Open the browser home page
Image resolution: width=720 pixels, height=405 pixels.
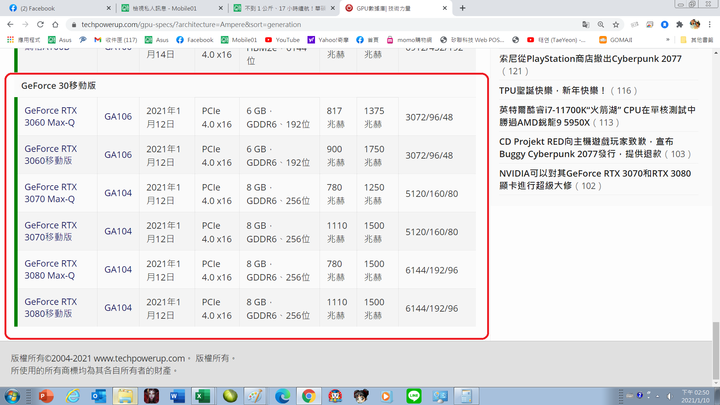coord(55,24)
